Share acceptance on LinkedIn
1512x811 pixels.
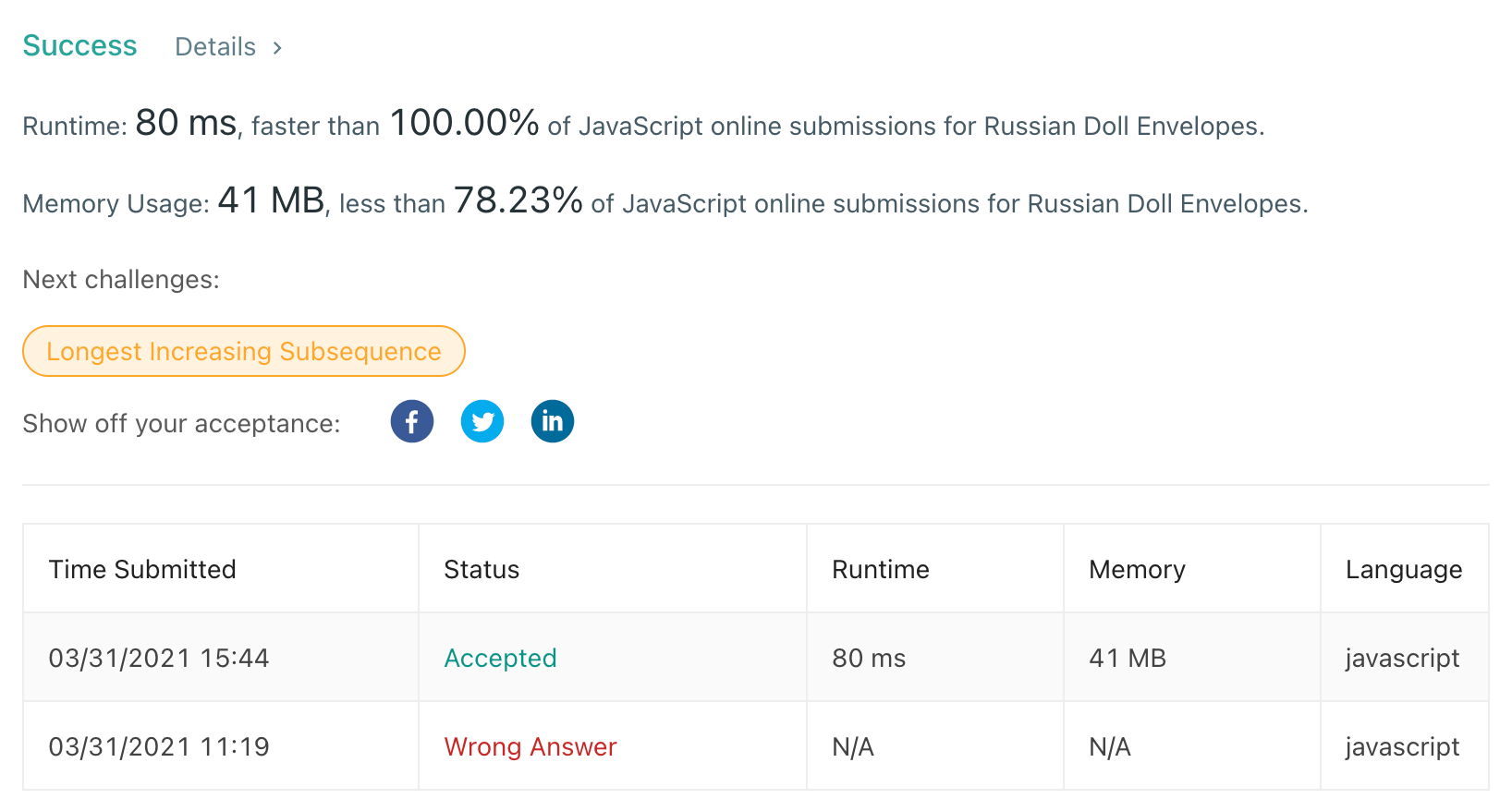click(553, 422)
